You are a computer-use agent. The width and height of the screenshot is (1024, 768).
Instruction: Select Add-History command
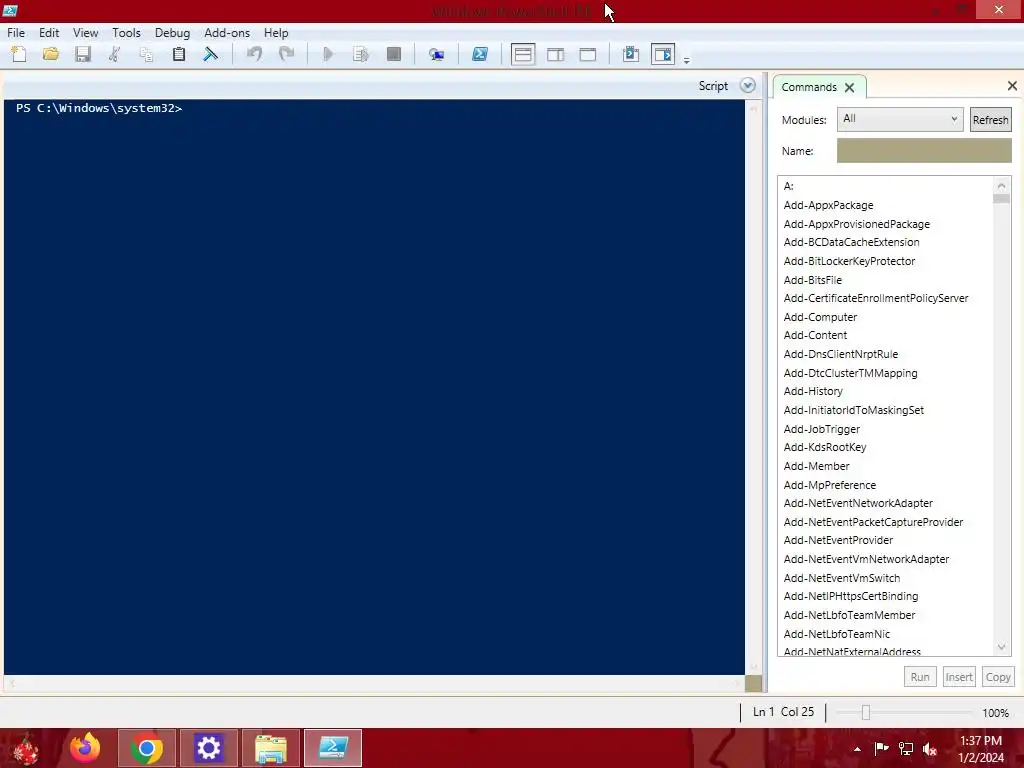click(x=813, y=391)
